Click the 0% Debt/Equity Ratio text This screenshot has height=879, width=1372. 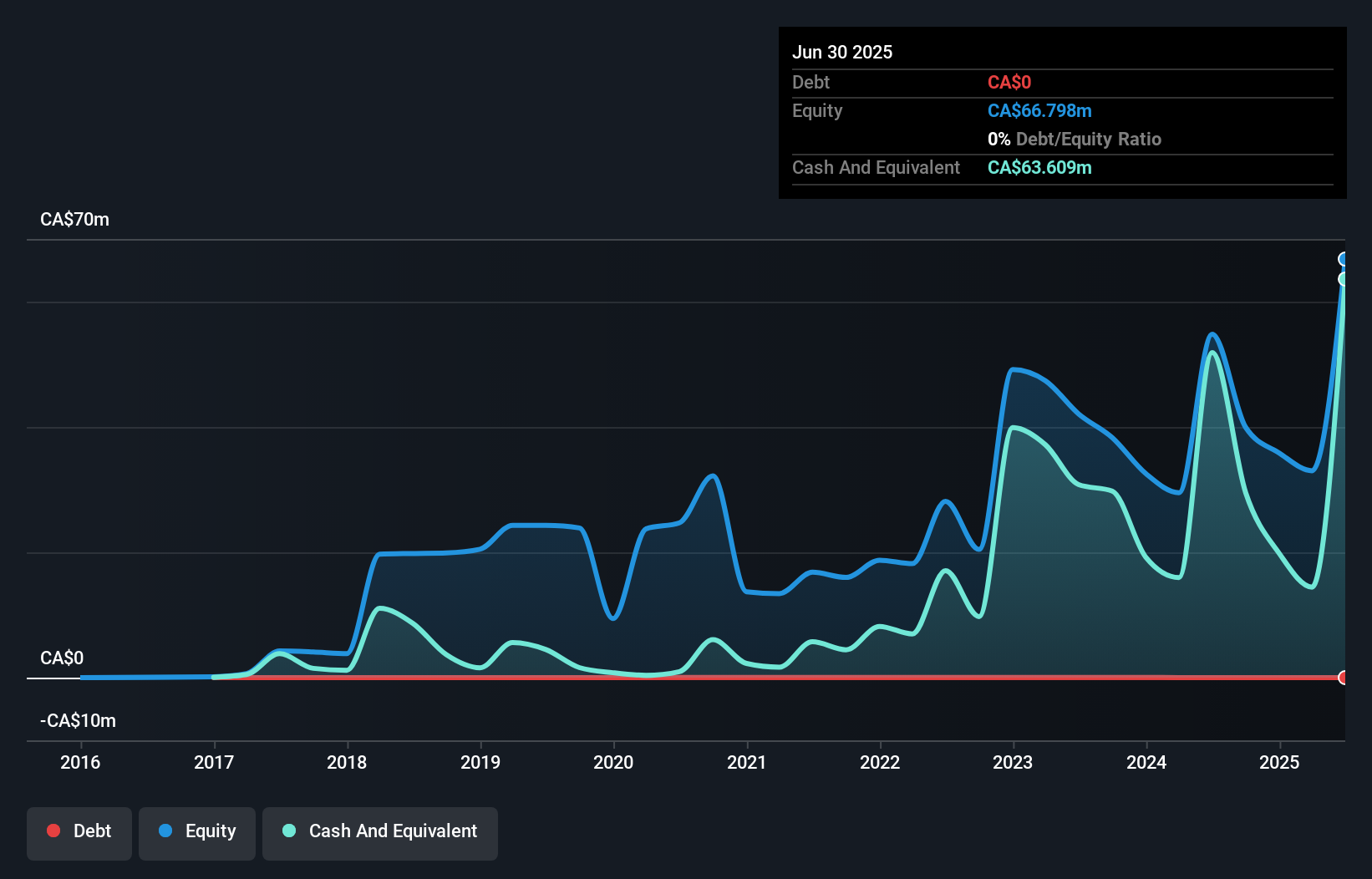point(1075,140)
